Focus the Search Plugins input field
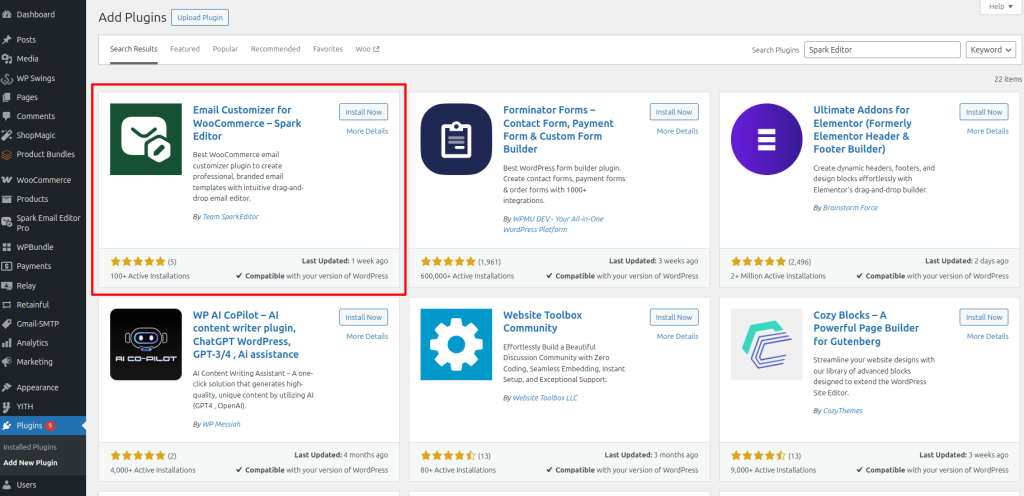Viewport: 1024px width, 496px height. coord(882,50)
